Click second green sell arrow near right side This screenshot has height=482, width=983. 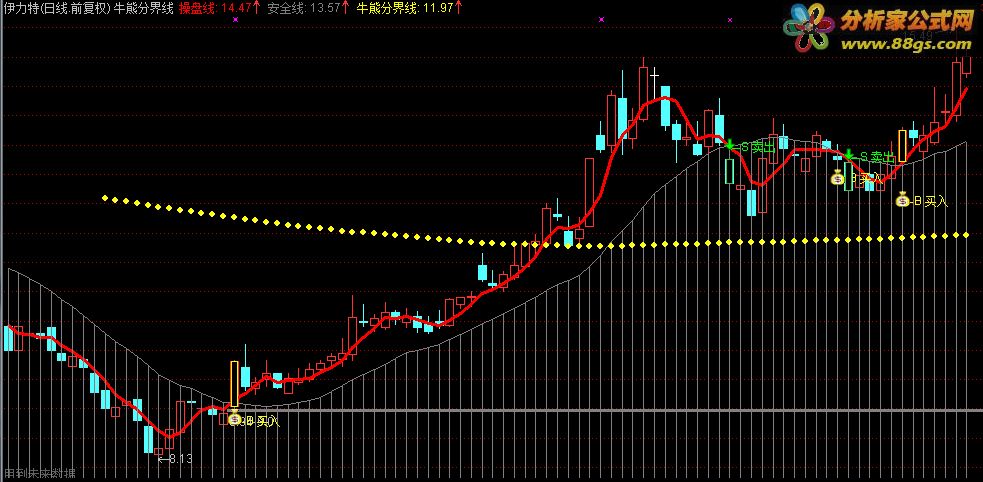click(x=848, y=154)
